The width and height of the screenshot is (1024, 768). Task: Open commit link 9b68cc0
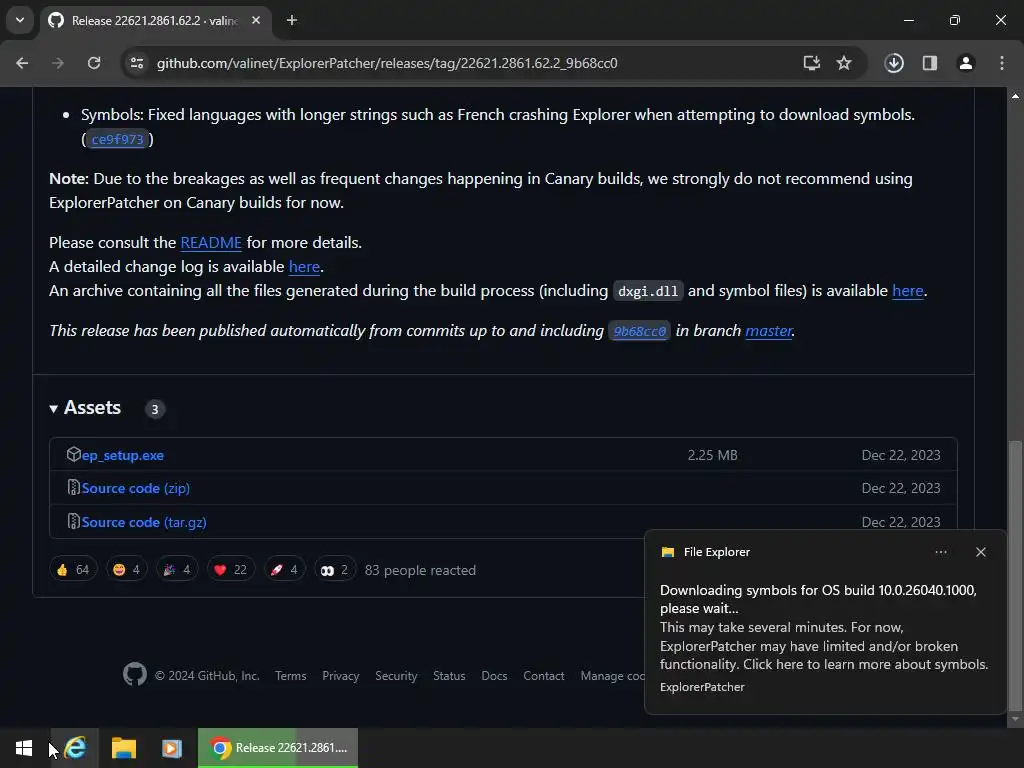click(x=639, y=331)
